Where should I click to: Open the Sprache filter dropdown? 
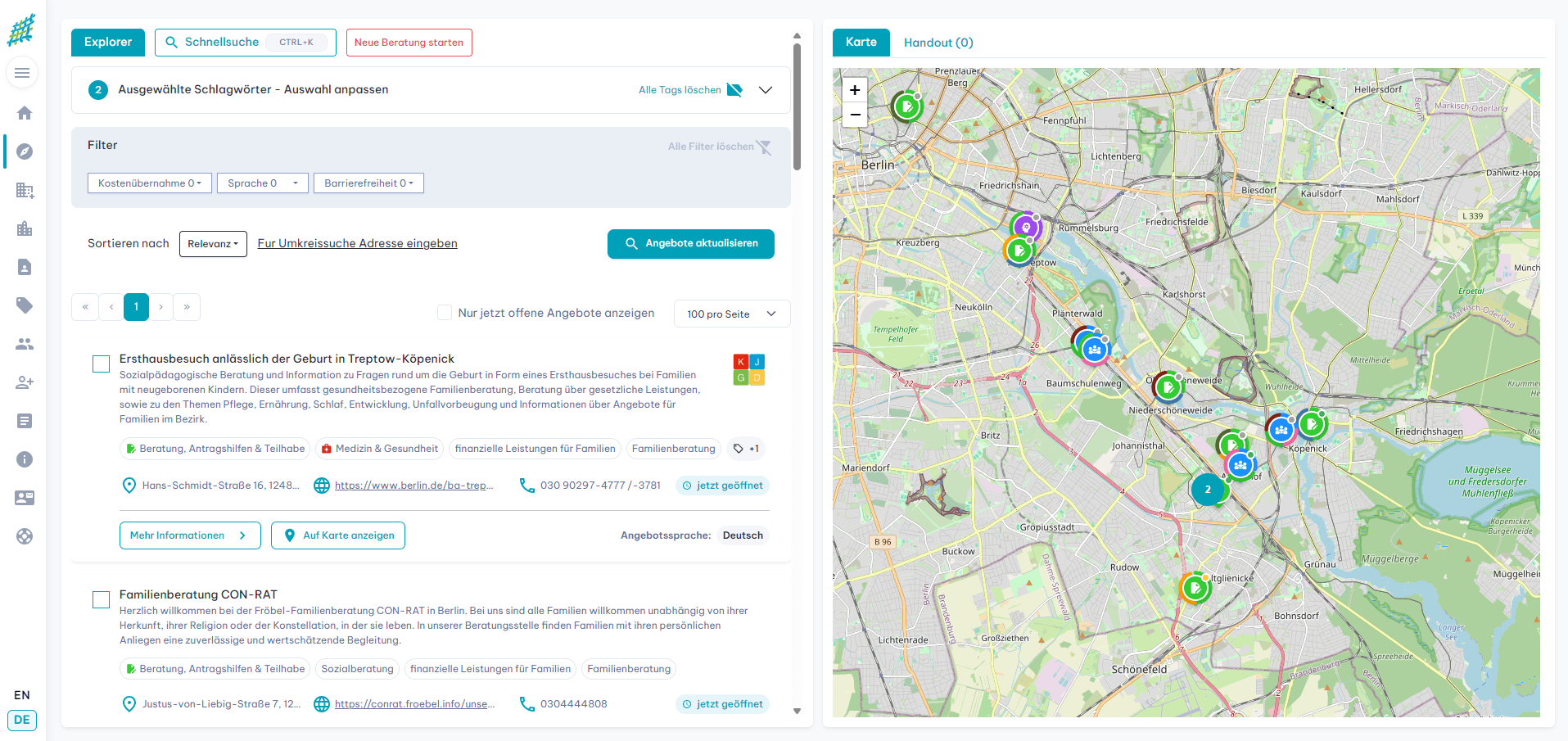pos(263,183)
